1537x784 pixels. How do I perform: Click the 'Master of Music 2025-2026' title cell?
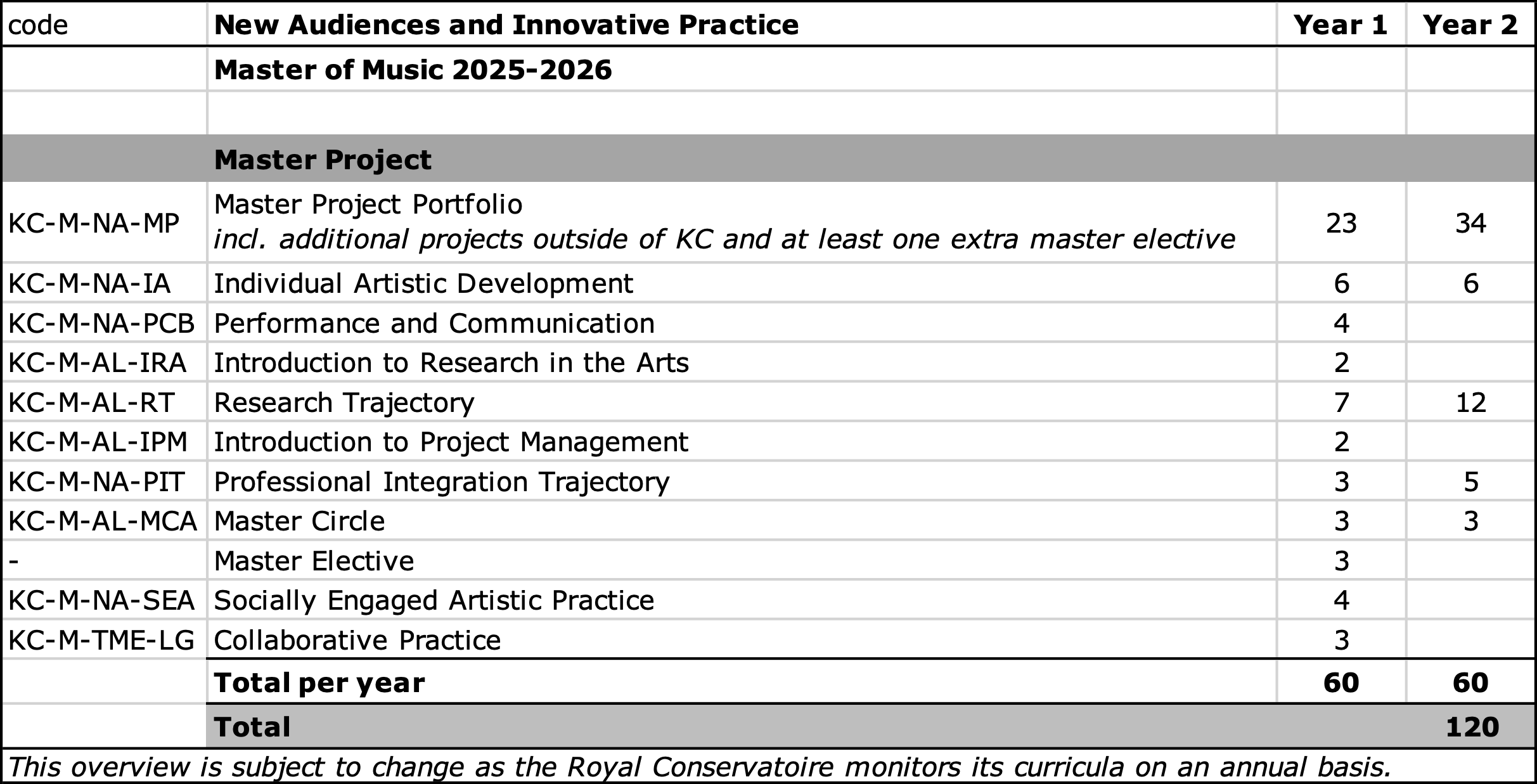point(413,70)
